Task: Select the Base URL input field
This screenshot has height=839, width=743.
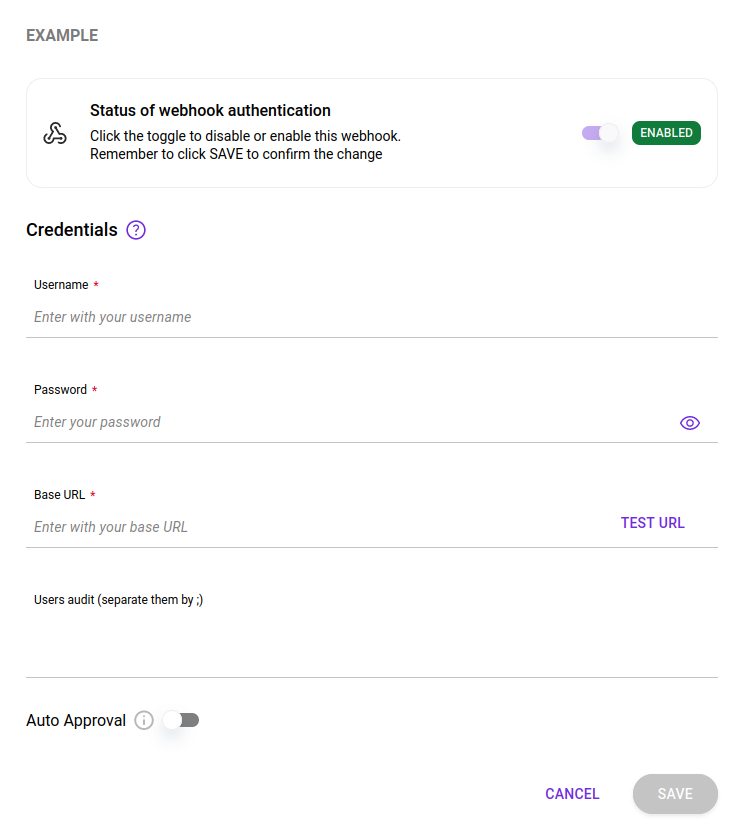Action: [x=300, y=526]
